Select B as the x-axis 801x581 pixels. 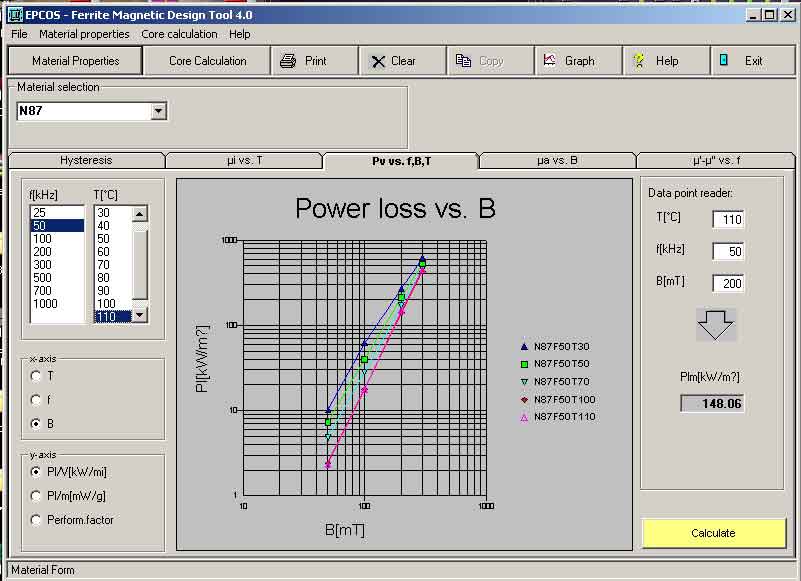(36, 424)
